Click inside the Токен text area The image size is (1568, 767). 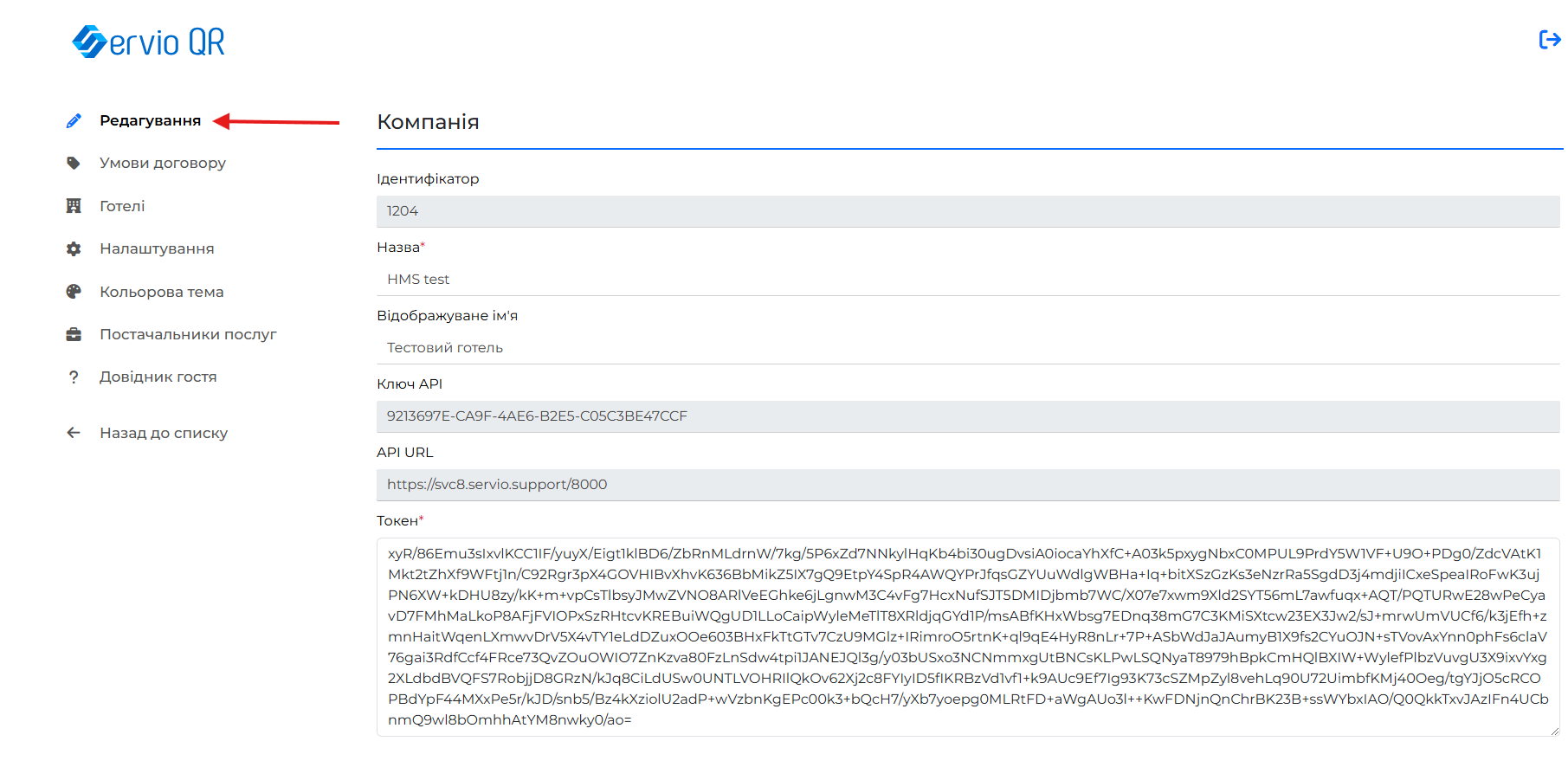(x=967, y=637)
